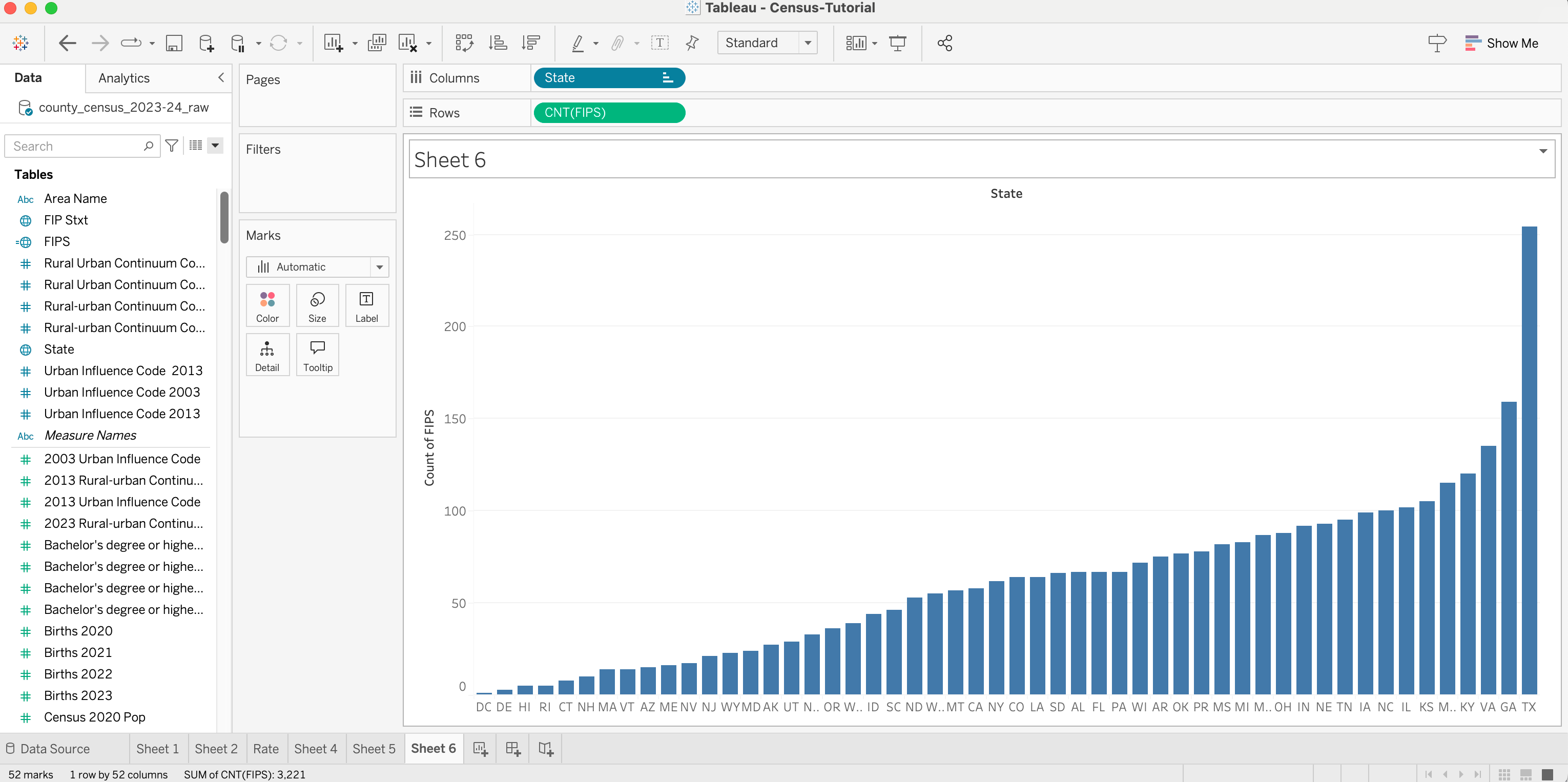The image size is (1568, 782).
Task: Open the highlight dropdown arrow
Action: coord(596,43)
